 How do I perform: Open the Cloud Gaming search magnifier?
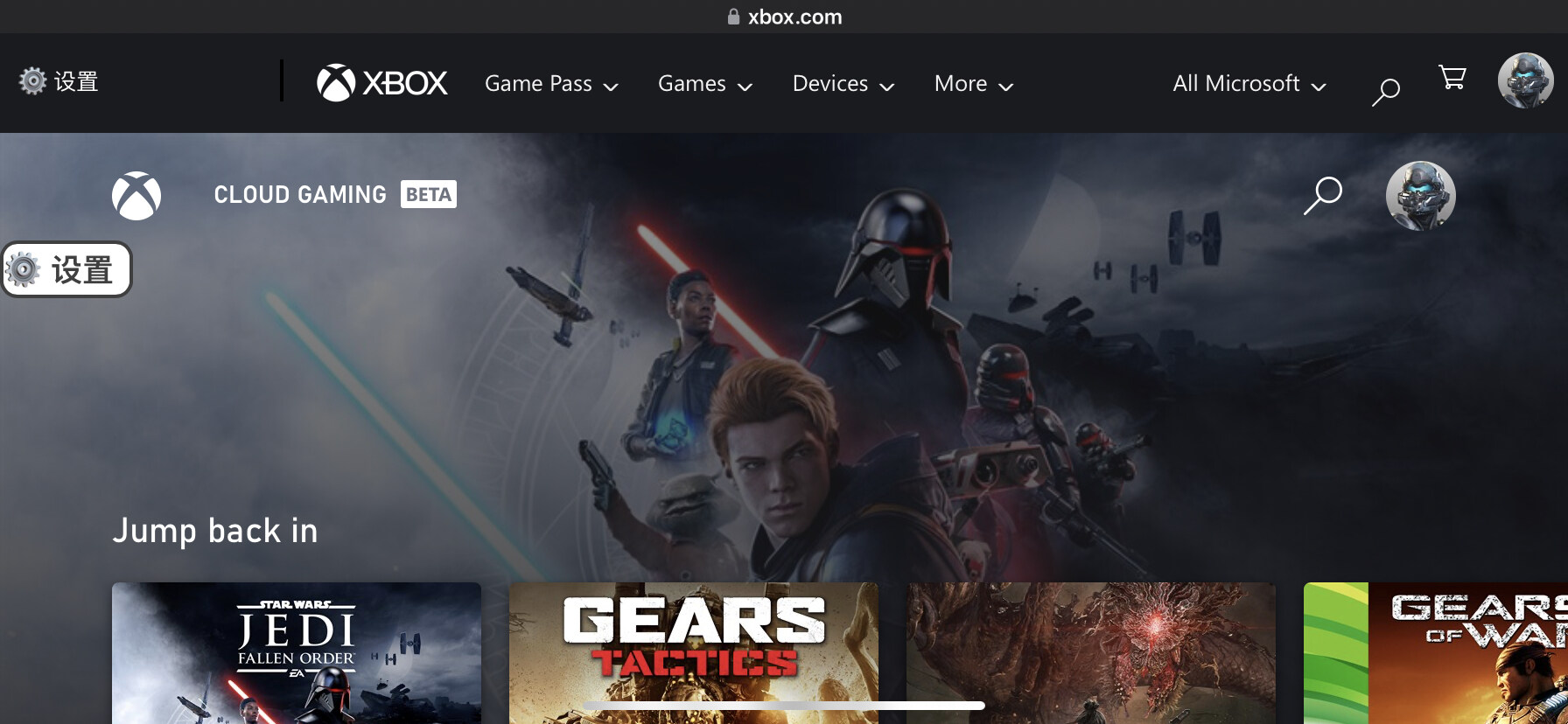tap(1322, 196)
